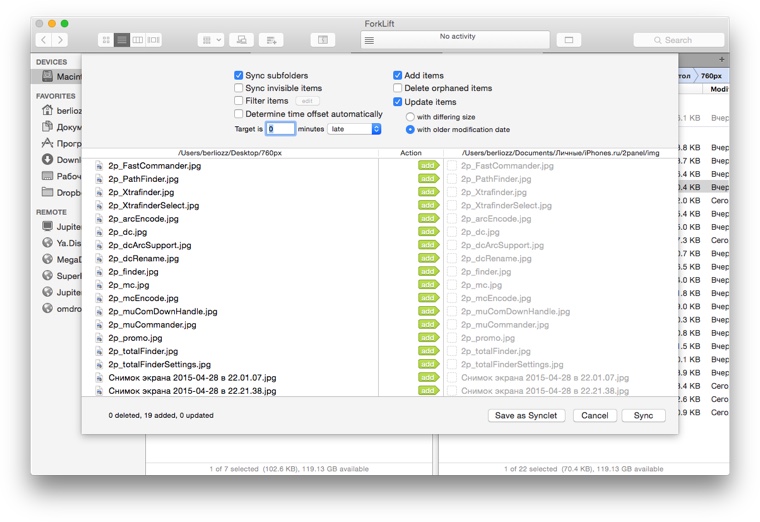
Task: Open the Jupiter remote computer with monitor icon
Action: 61,226
